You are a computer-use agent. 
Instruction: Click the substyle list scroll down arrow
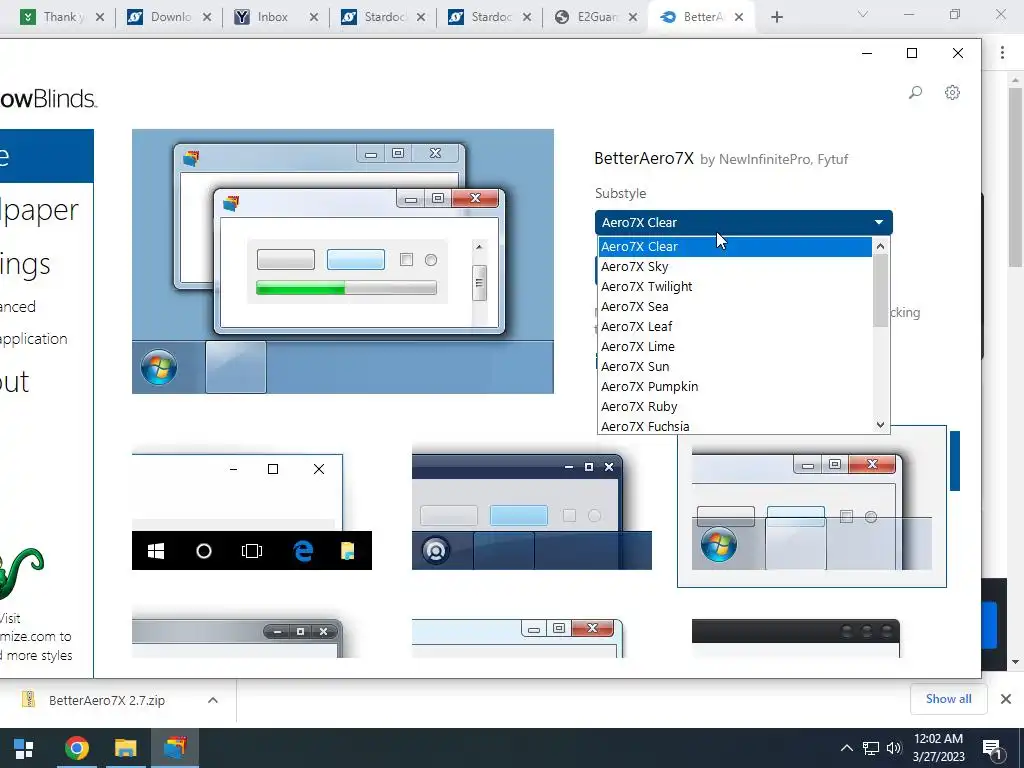tap(880, 424)
